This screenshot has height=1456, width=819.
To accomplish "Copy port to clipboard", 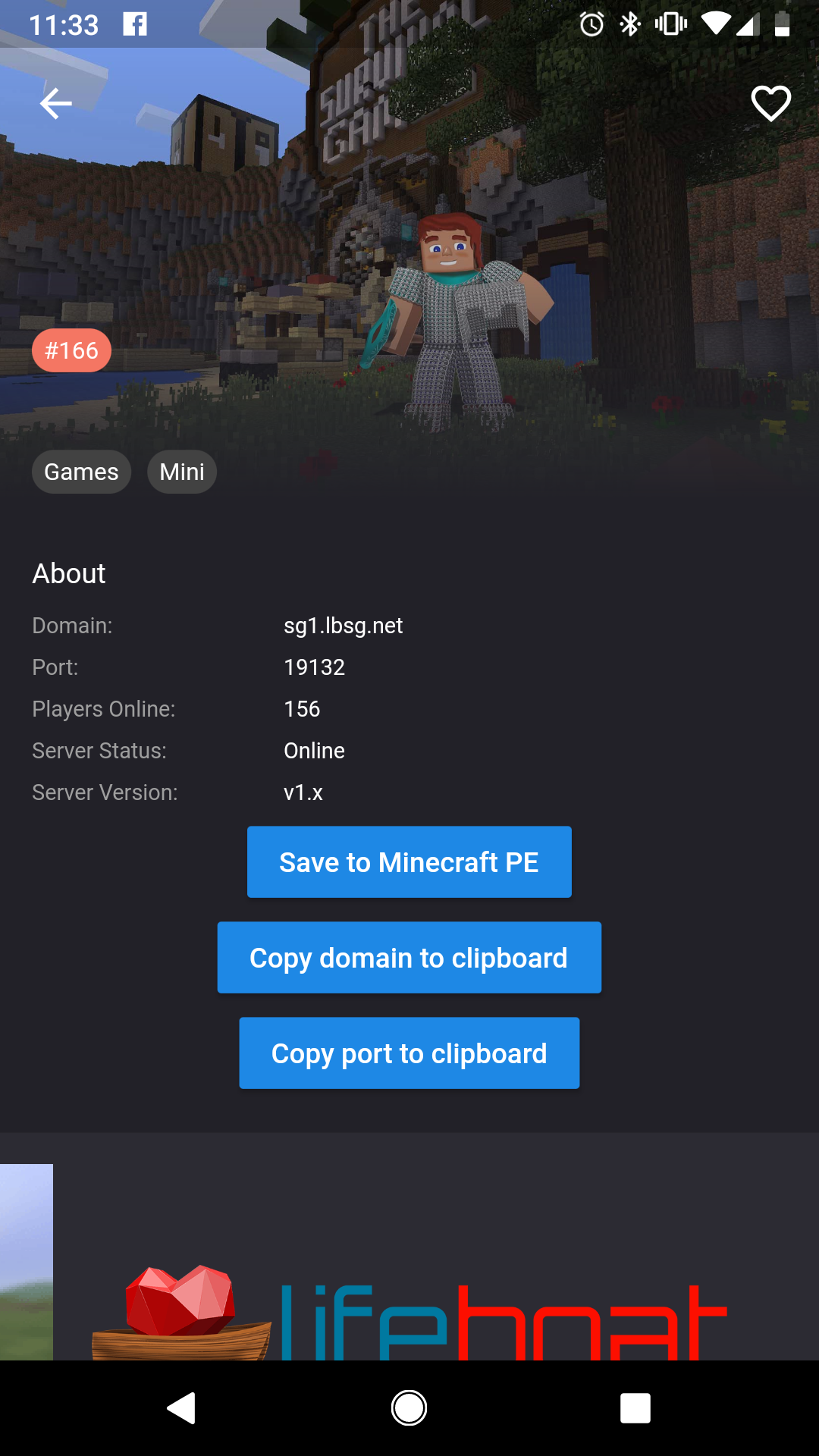I will [409, 1053].
